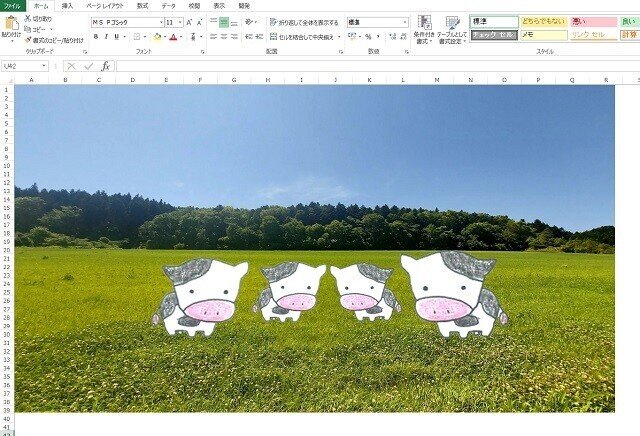The height and width of the screenshot is (436, 640).
Task: Toggle the highlighted Middle Align button
Action: (x=224, y=22)
